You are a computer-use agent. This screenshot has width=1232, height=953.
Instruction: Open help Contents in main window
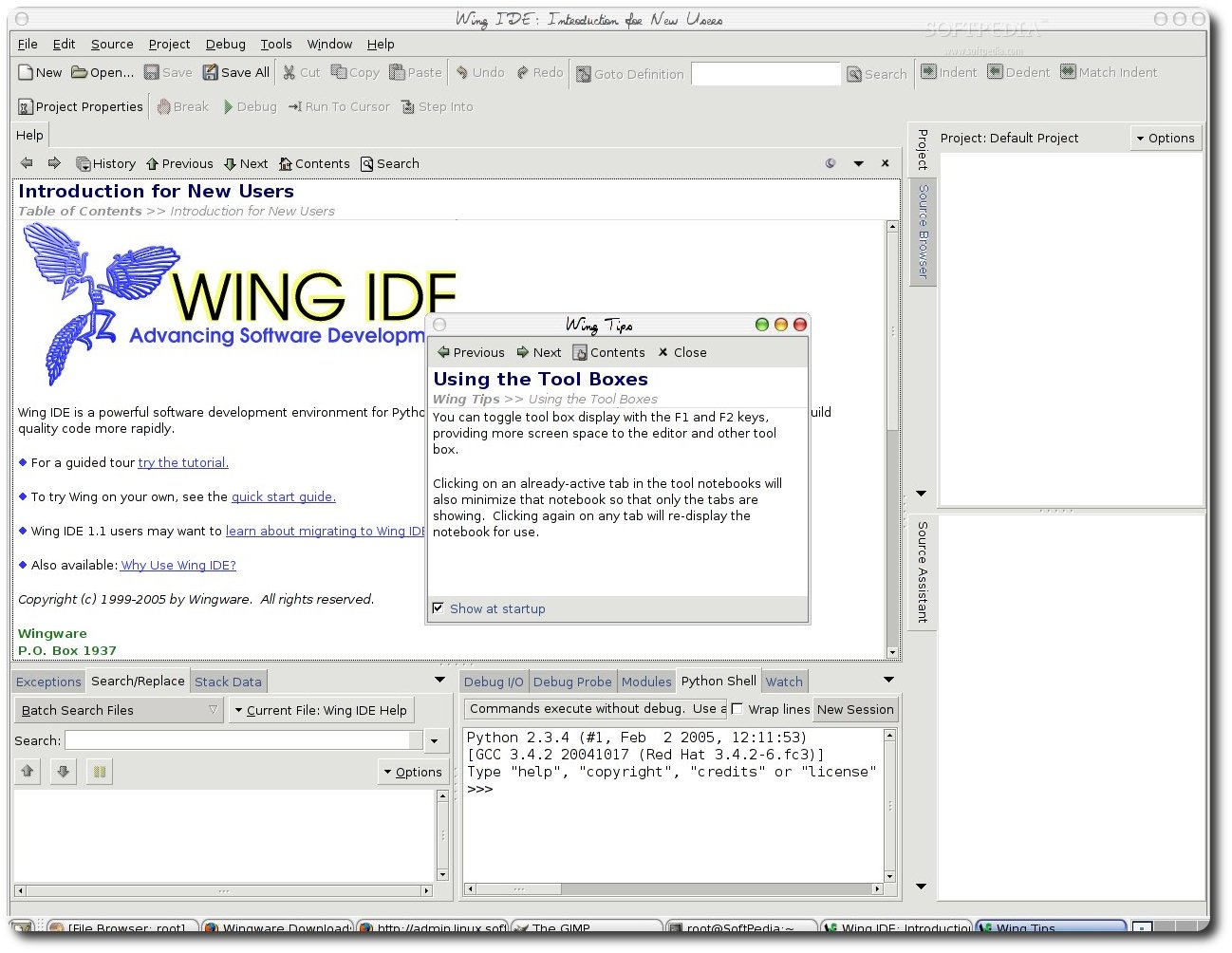click(314, 164)
